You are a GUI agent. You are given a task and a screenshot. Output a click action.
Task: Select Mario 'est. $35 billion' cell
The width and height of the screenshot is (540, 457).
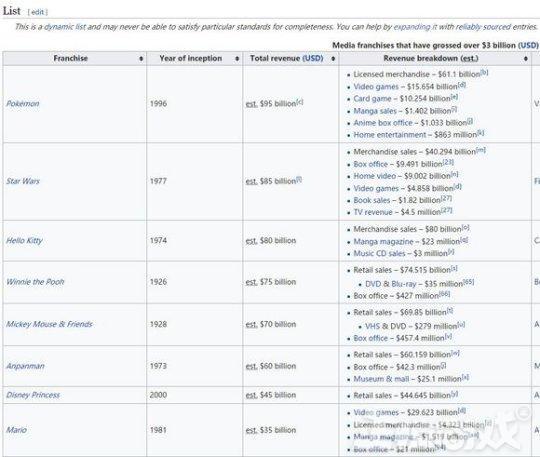271,430
